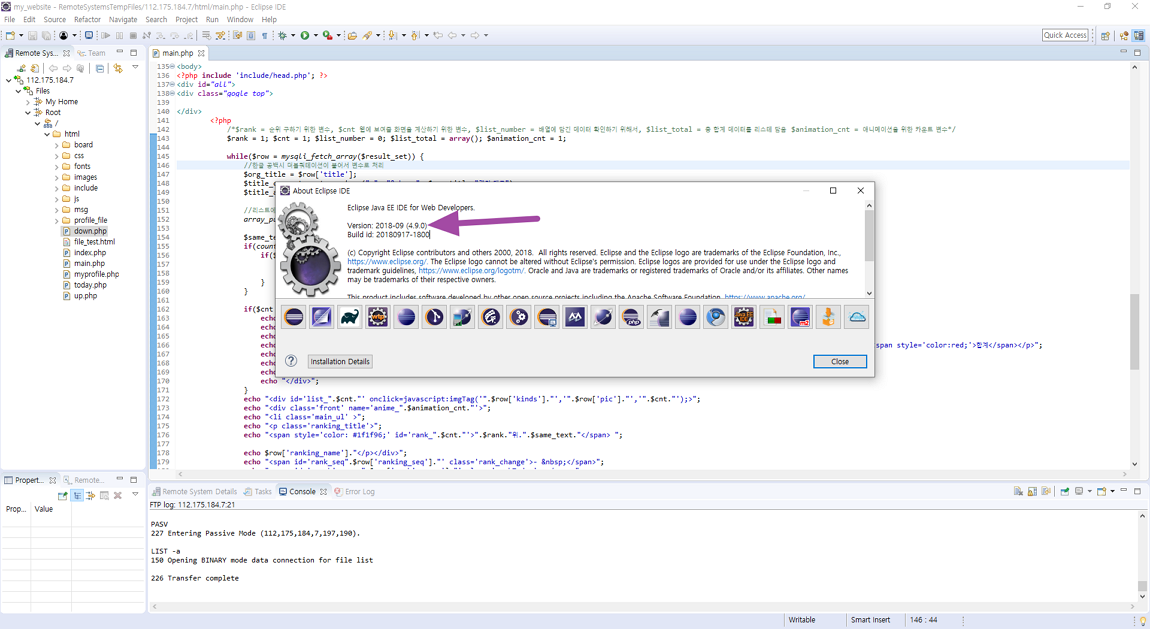Select the m2 Maven plug-in icon

[x=800, y=317]
